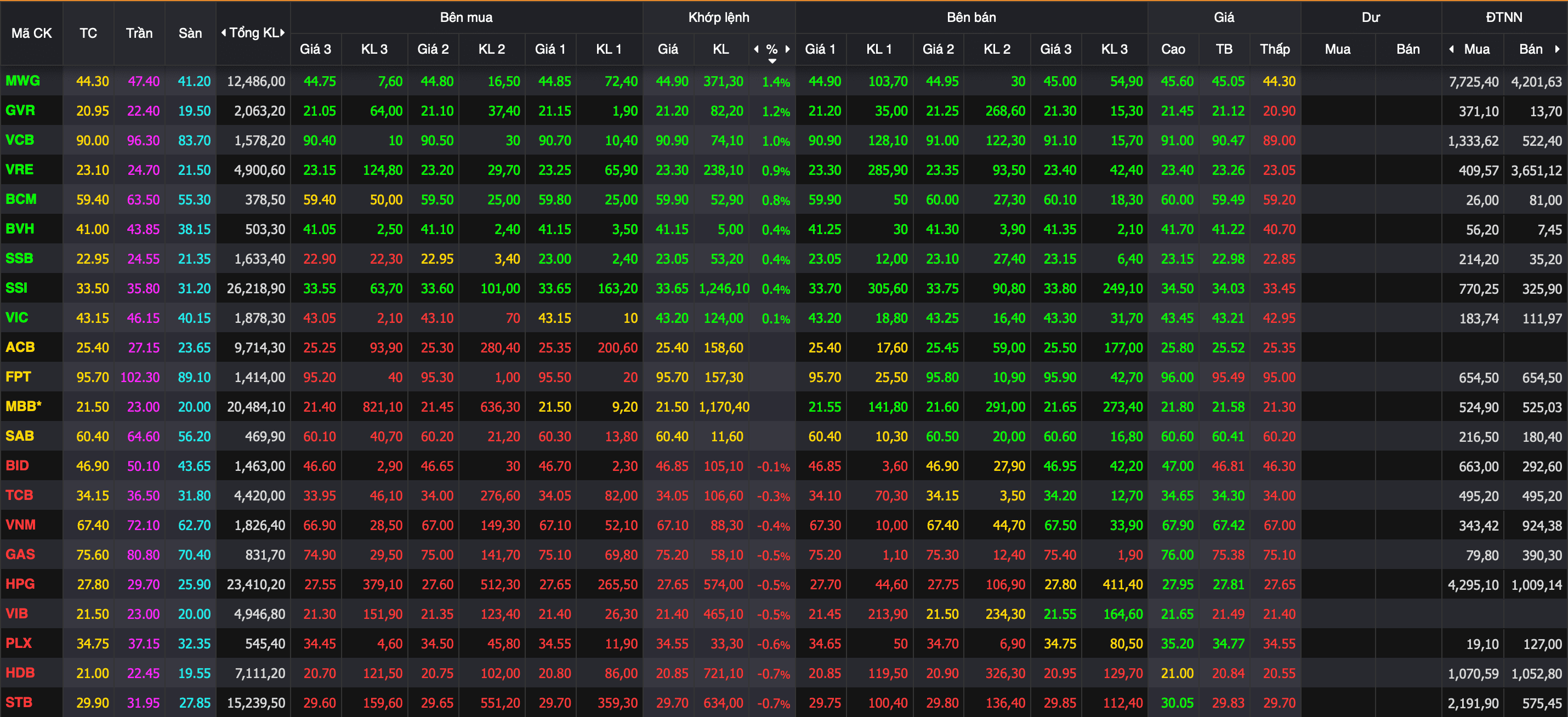Select the ACB ticker

[20, 348]
